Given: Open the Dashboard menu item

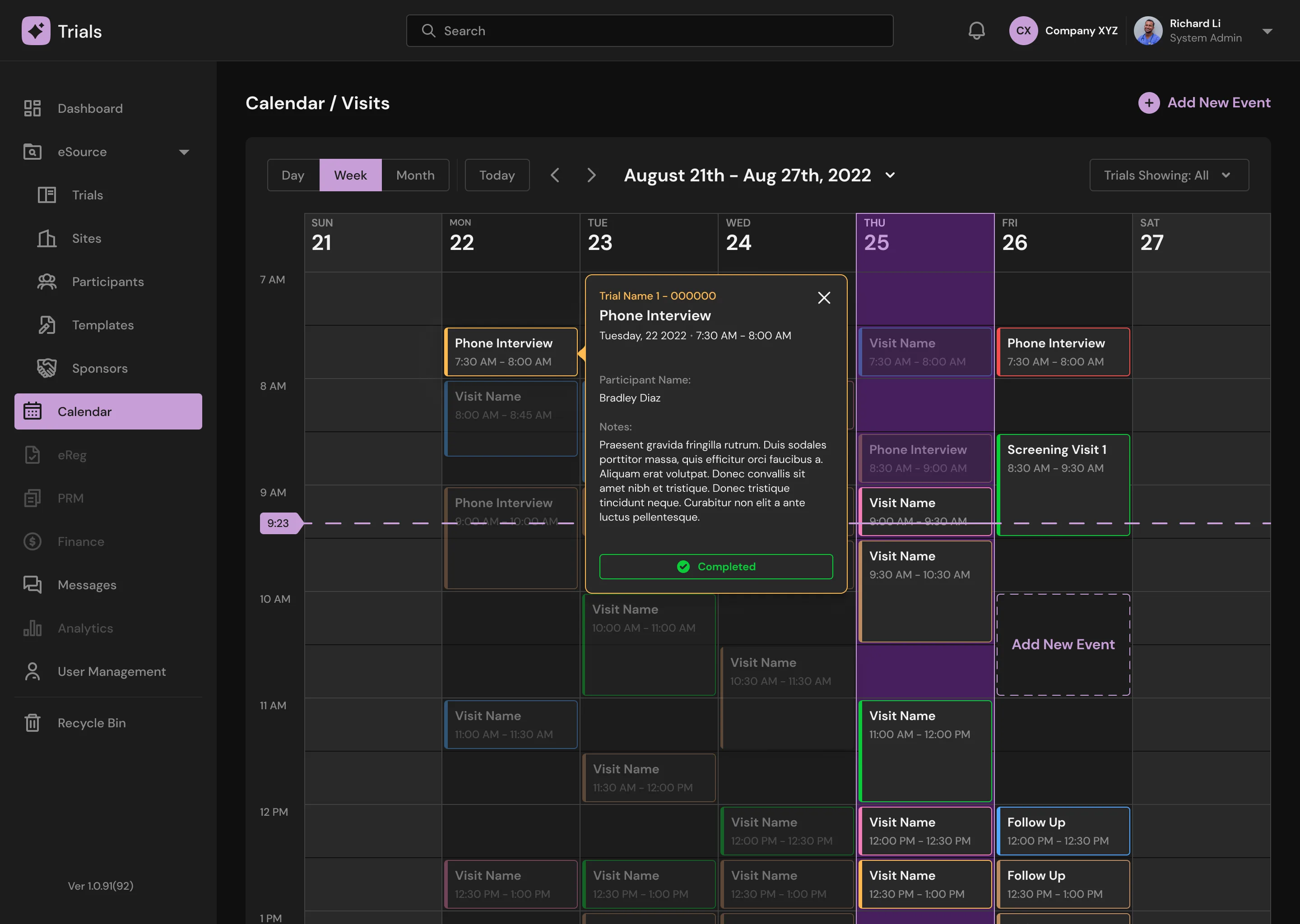Looking at the screenshot, I should [x=108, y=108].
